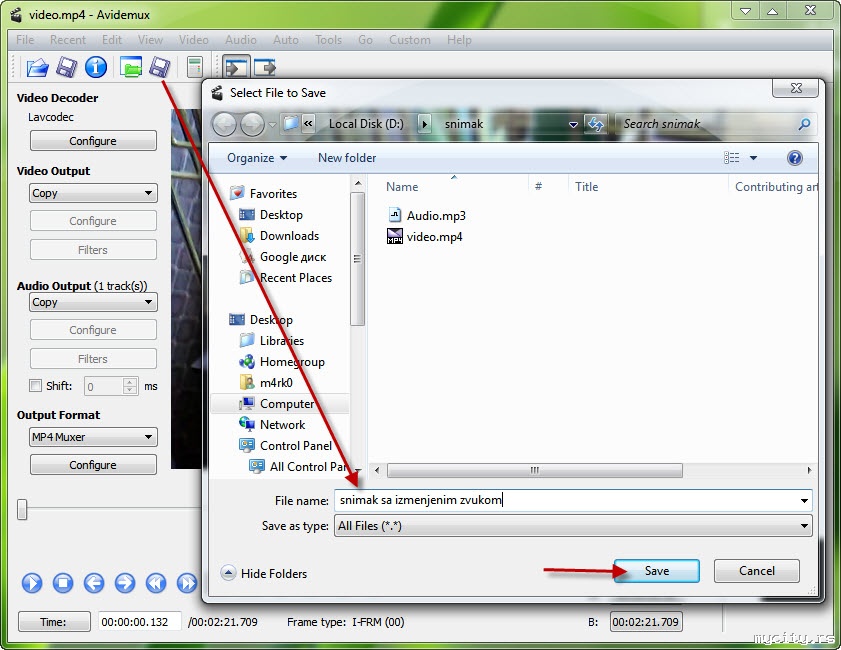
Task: Click the green Load project folder icon
Action: [x=131, y=67]
